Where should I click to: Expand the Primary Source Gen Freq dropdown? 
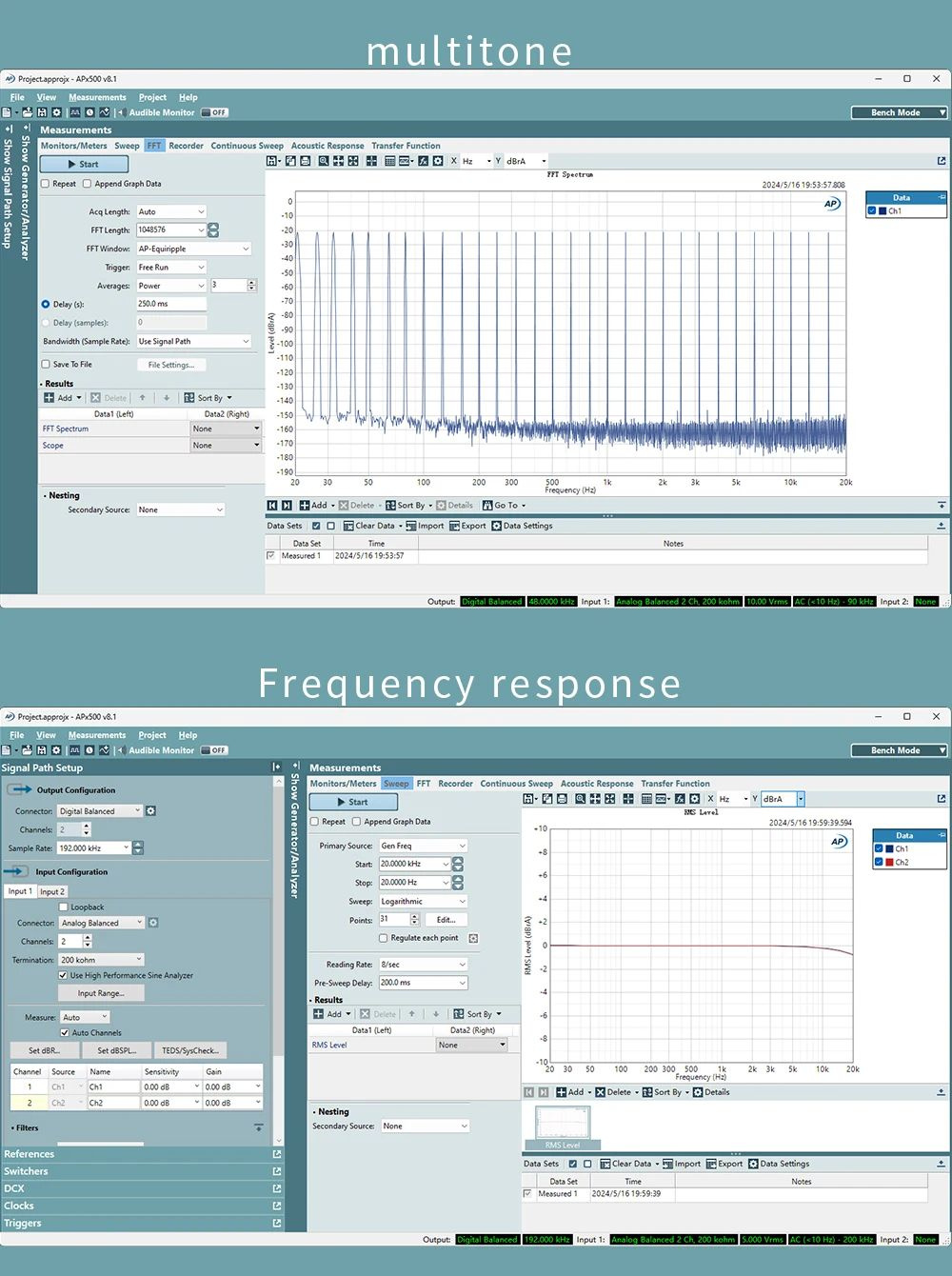[x=463, y=846]
